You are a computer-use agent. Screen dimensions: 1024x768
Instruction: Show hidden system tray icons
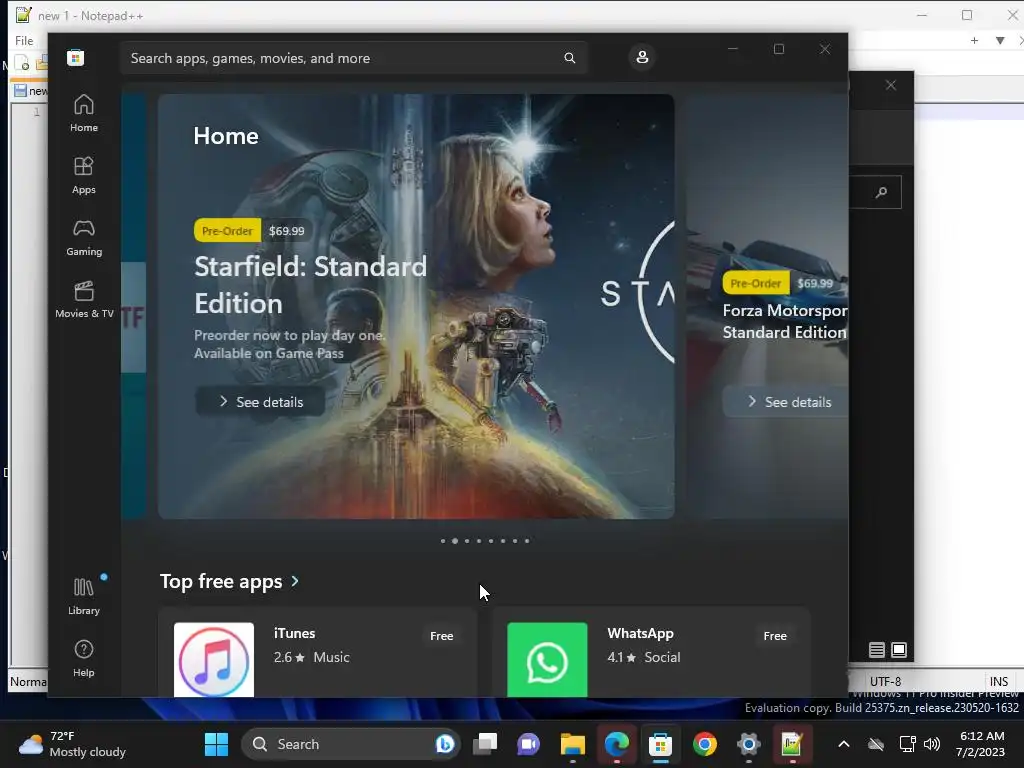844,744
